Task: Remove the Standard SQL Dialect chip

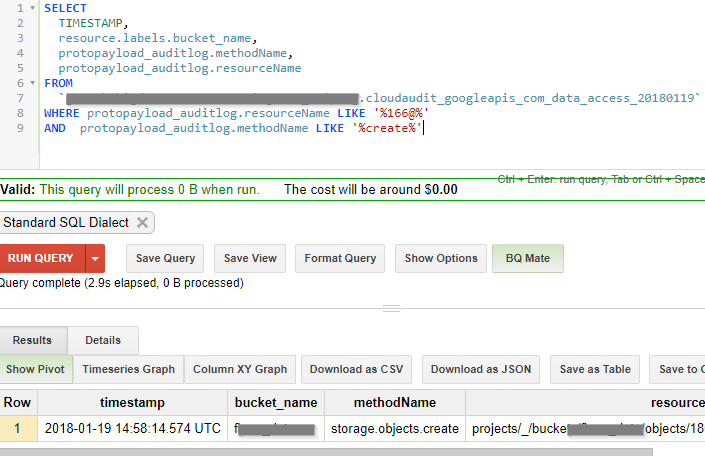Action: 142,223
